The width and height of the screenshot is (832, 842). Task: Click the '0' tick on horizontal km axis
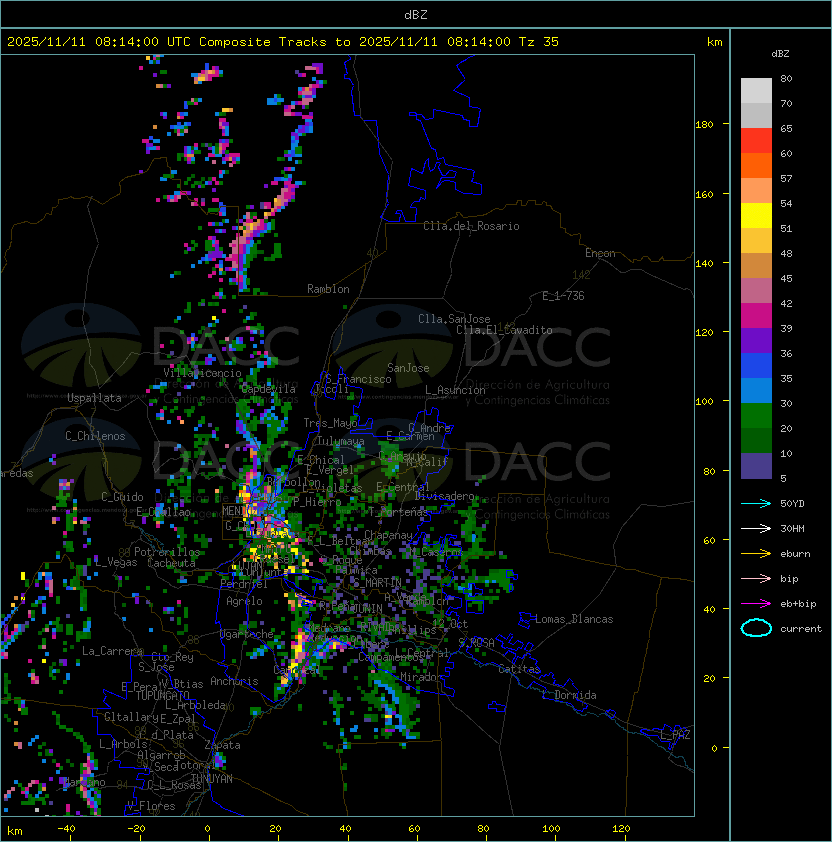[x=207, y=829]
